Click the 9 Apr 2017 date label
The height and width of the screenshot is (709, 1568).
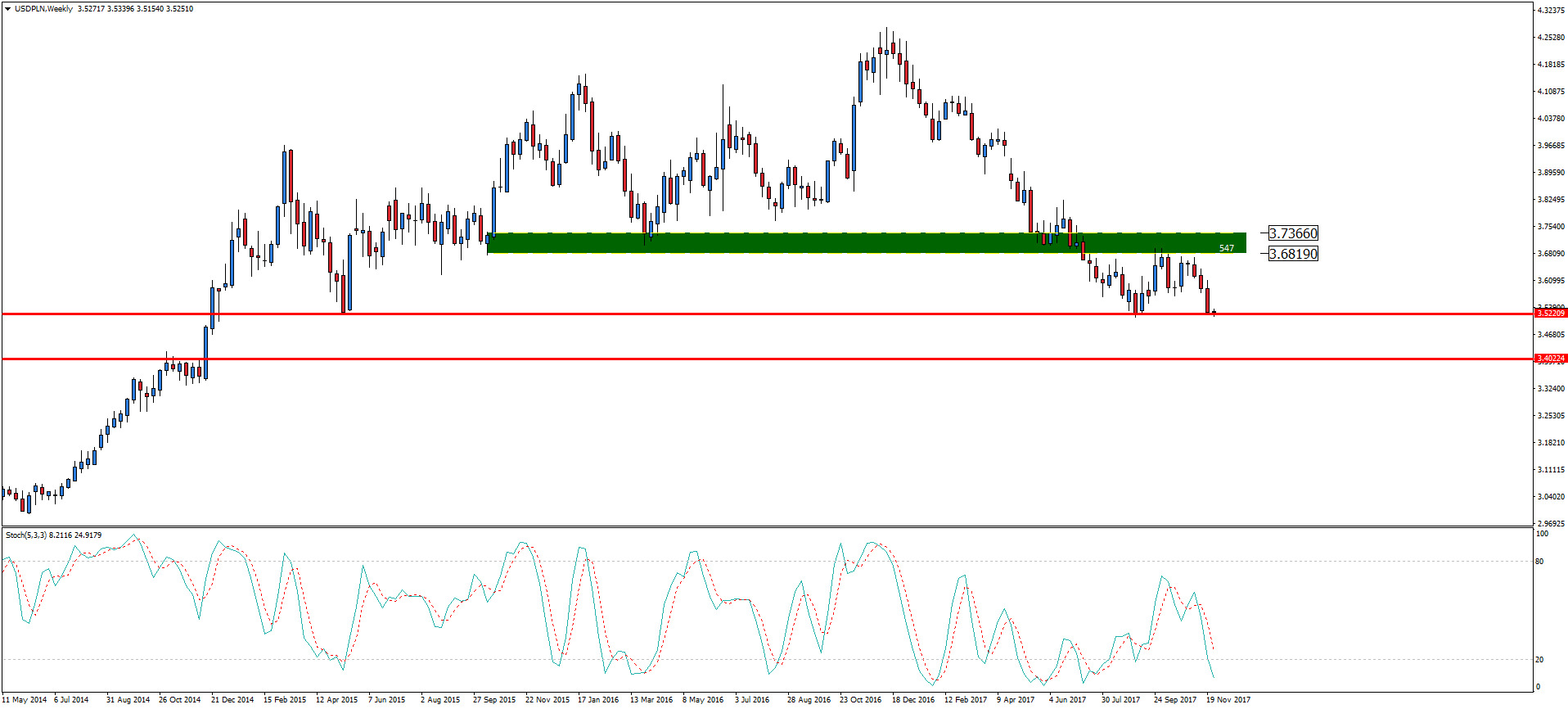(1016, 700)
